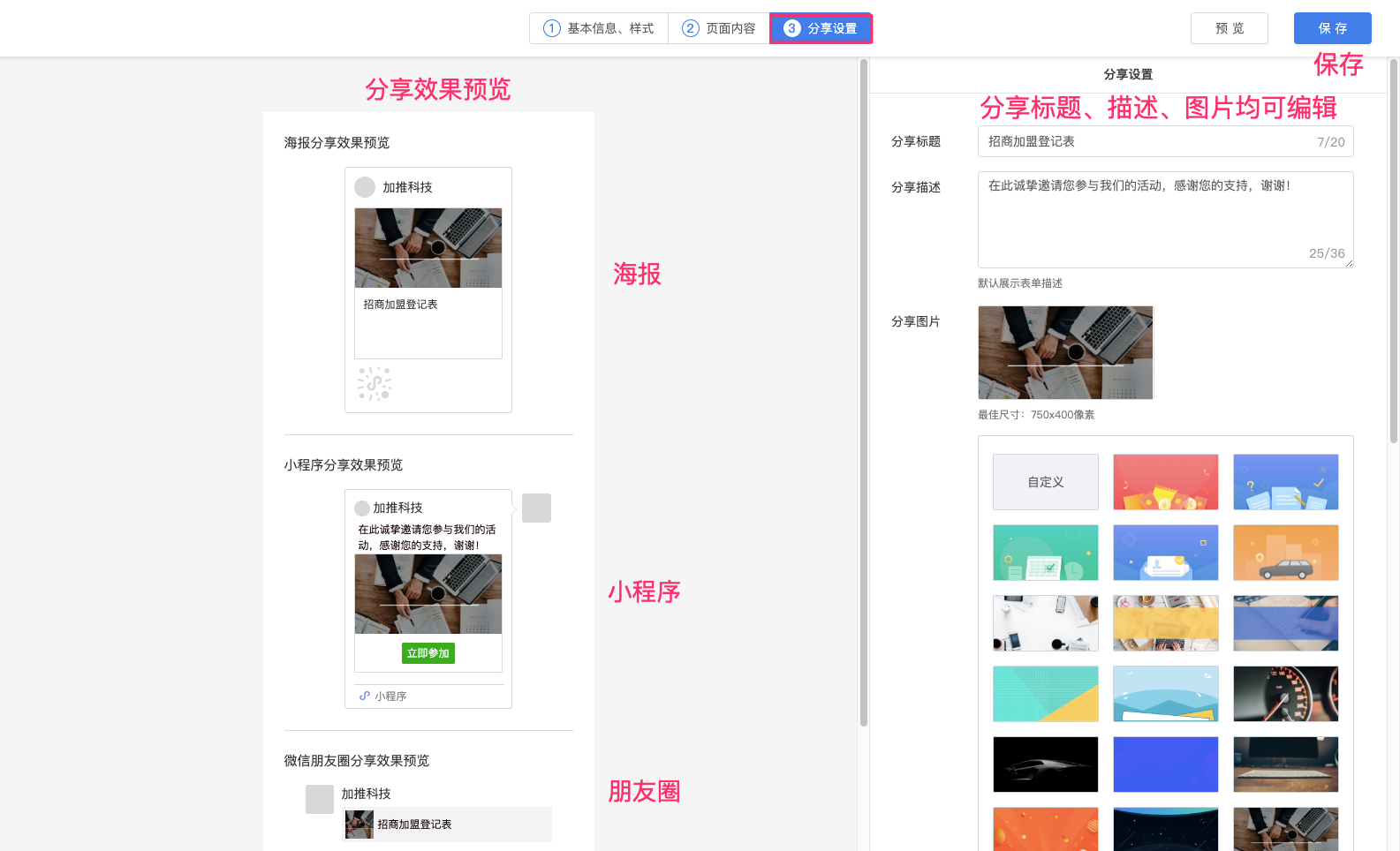Select the orange gradient bottom image
The height and width of the screenshot is (851, 1400).
(1046, 829)
